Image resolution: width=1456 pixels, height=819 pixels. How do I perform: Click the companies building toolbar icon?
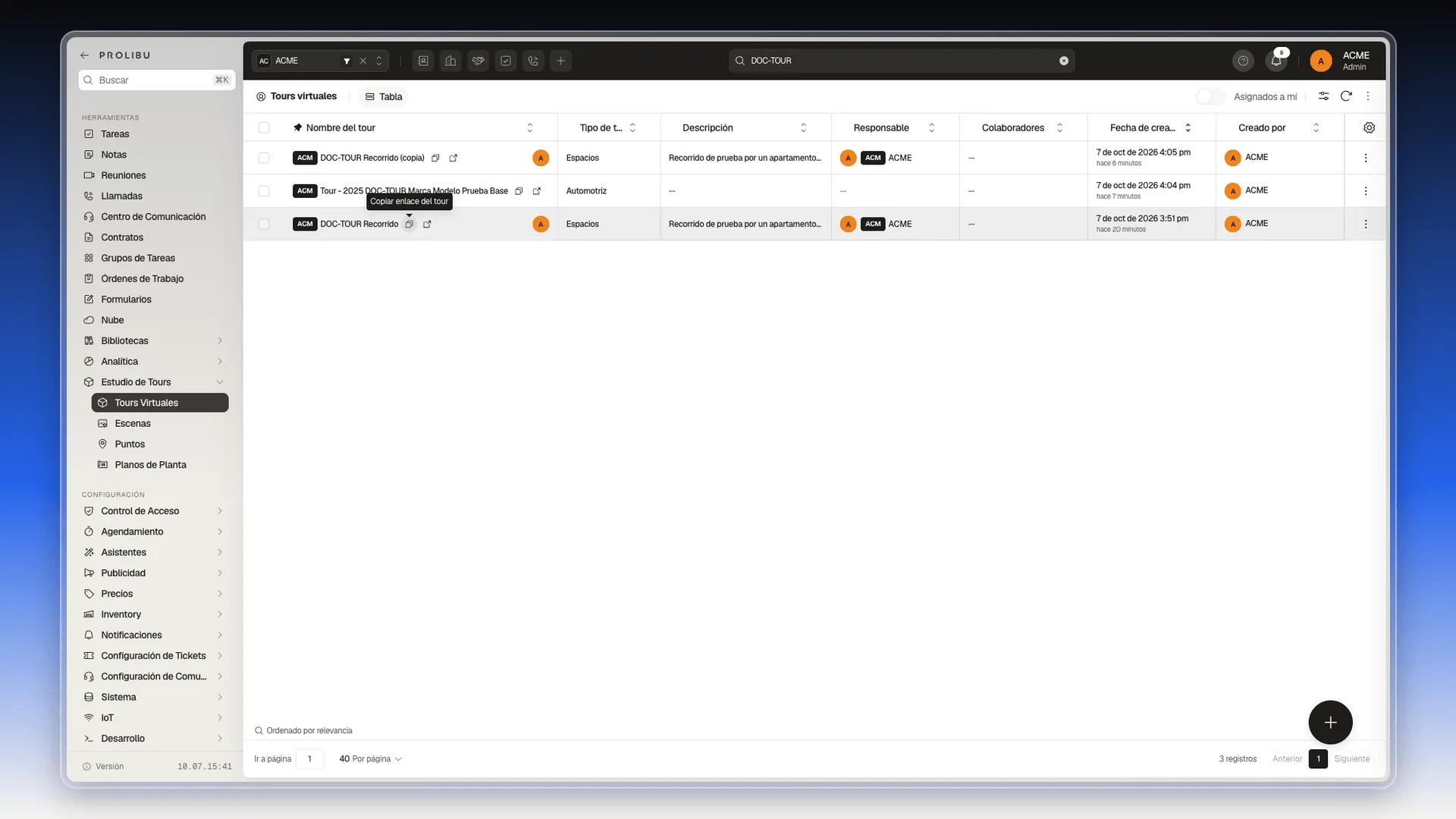[x=450, y=61]
